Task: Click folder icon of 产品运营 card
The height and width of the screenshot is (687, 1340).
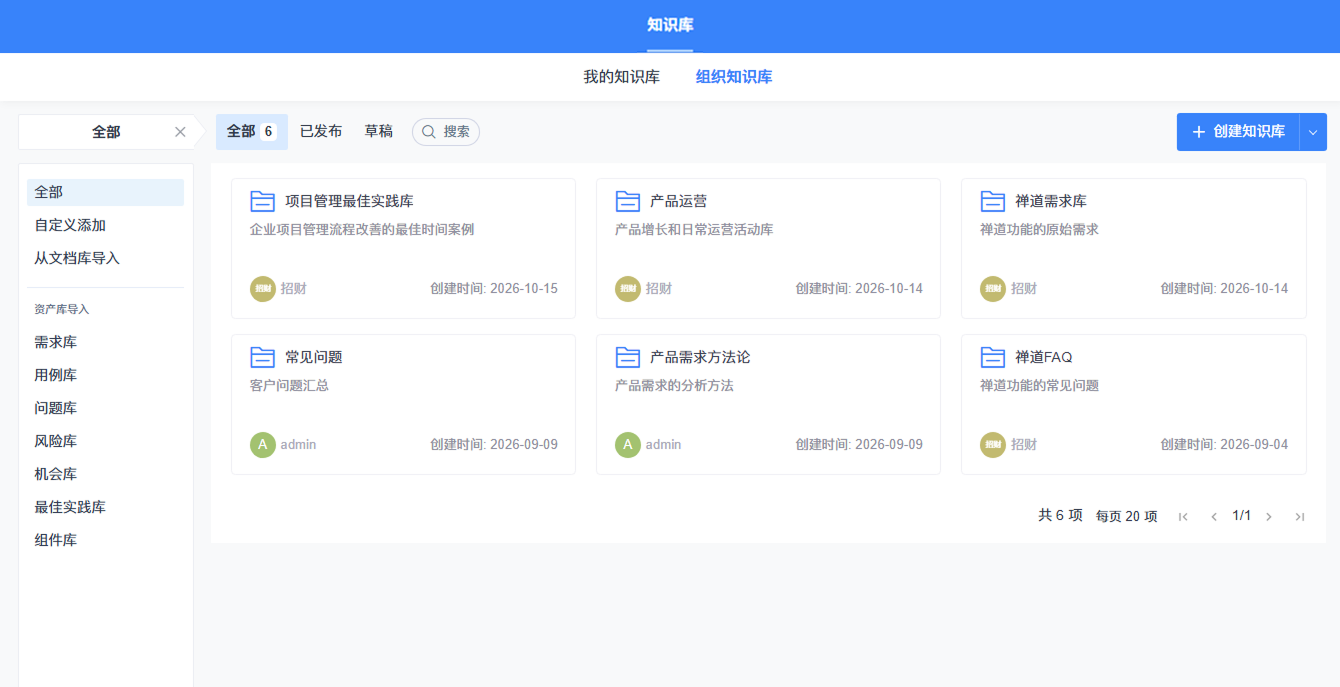Action: click(627, 201)
